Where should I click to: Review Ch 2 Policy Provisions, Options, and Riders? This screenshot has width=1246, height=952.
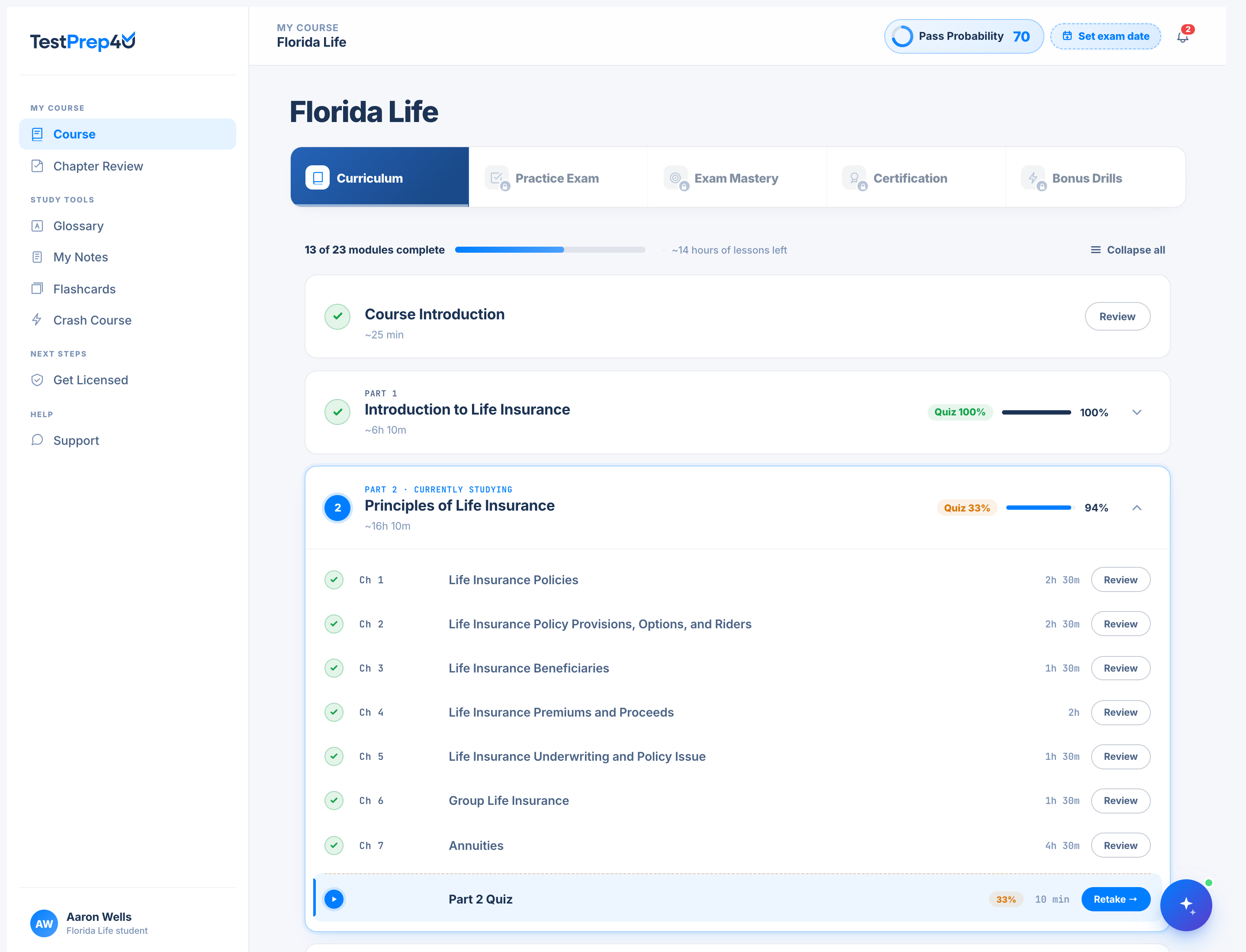pyautogui.click(x=1120, y=624)
